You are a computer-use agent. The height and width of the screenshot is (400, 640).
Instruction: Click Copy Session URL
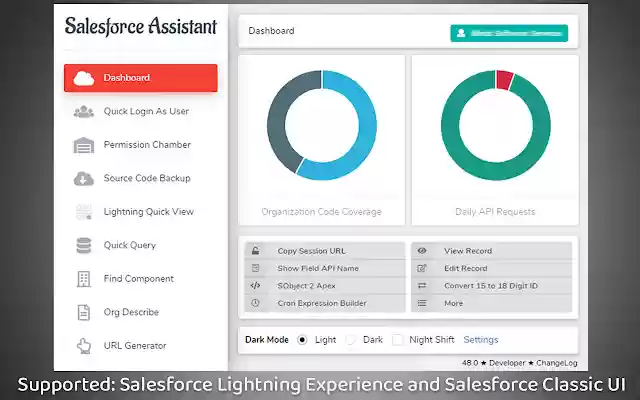[x=325, y=251]
